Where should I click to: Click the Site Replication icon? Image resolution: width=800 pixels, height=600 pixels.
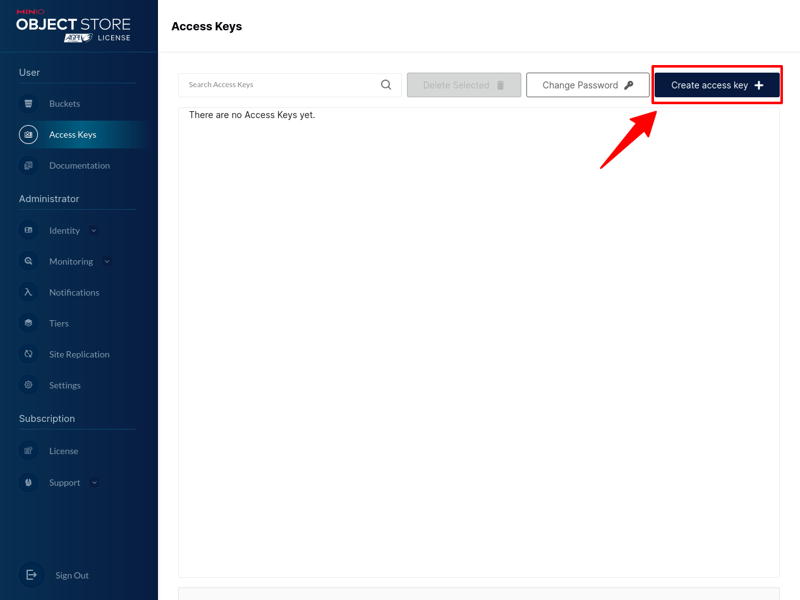coord(28,355)
